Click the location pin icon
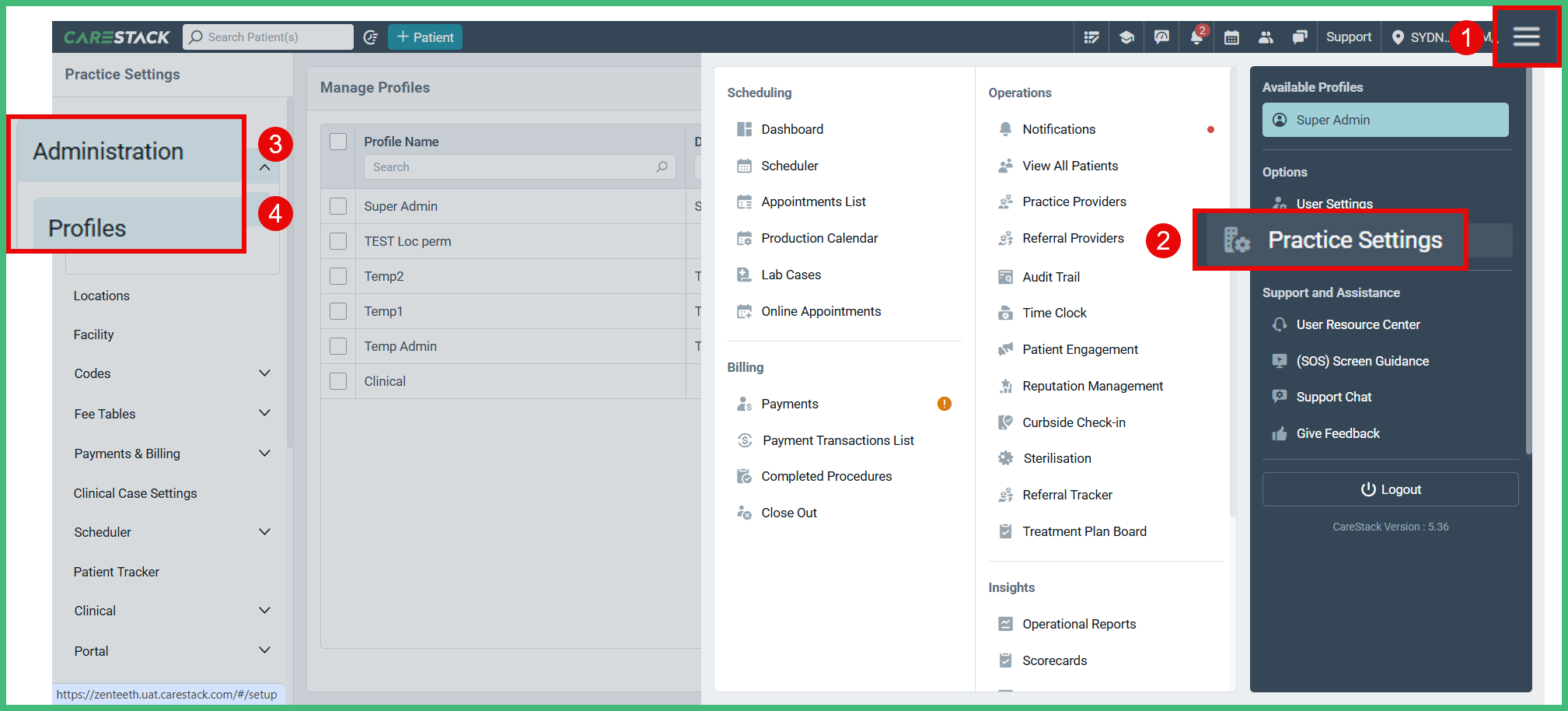This screenshot has height=711, width=1568. point(1398,37)
